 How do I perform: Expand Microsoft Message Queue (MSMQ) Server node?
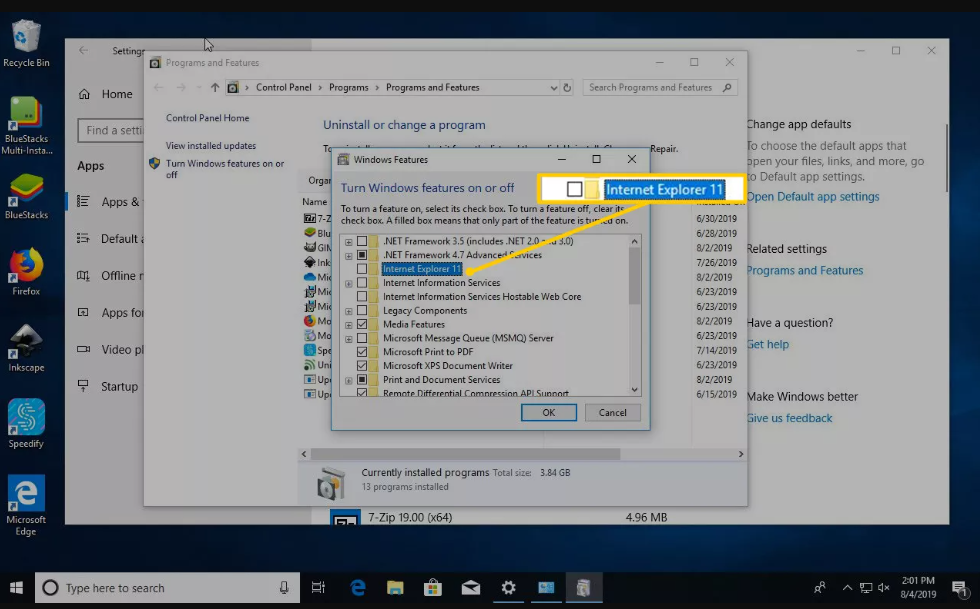tap(349, 338)
